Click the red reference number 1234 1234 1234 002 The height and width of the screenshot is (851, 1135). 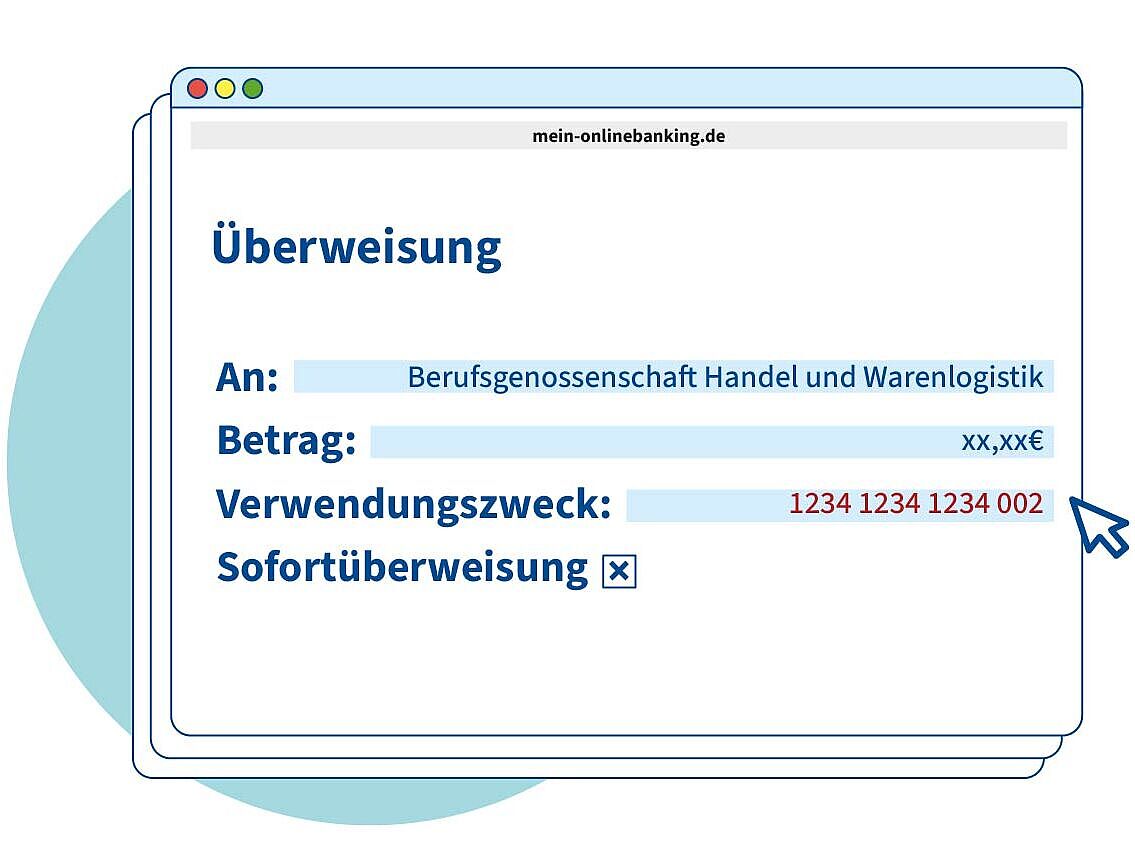(x=915, y=504)
